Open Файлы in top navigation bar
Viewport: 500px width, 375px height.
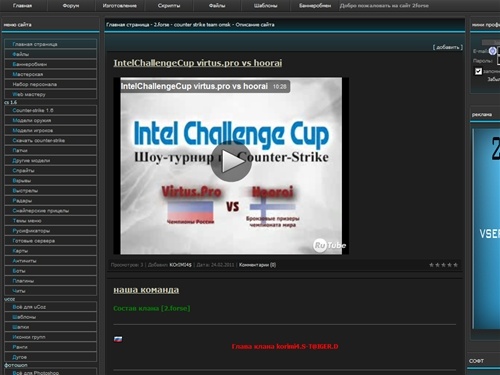point(217,6)
